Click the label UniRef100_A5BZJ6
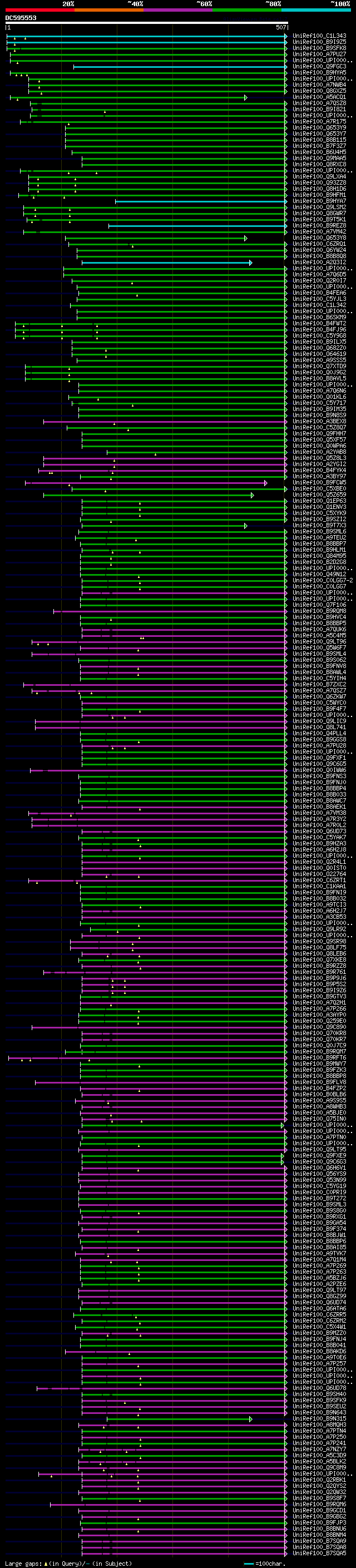Screen dimensions: 356x1568 319,1278
